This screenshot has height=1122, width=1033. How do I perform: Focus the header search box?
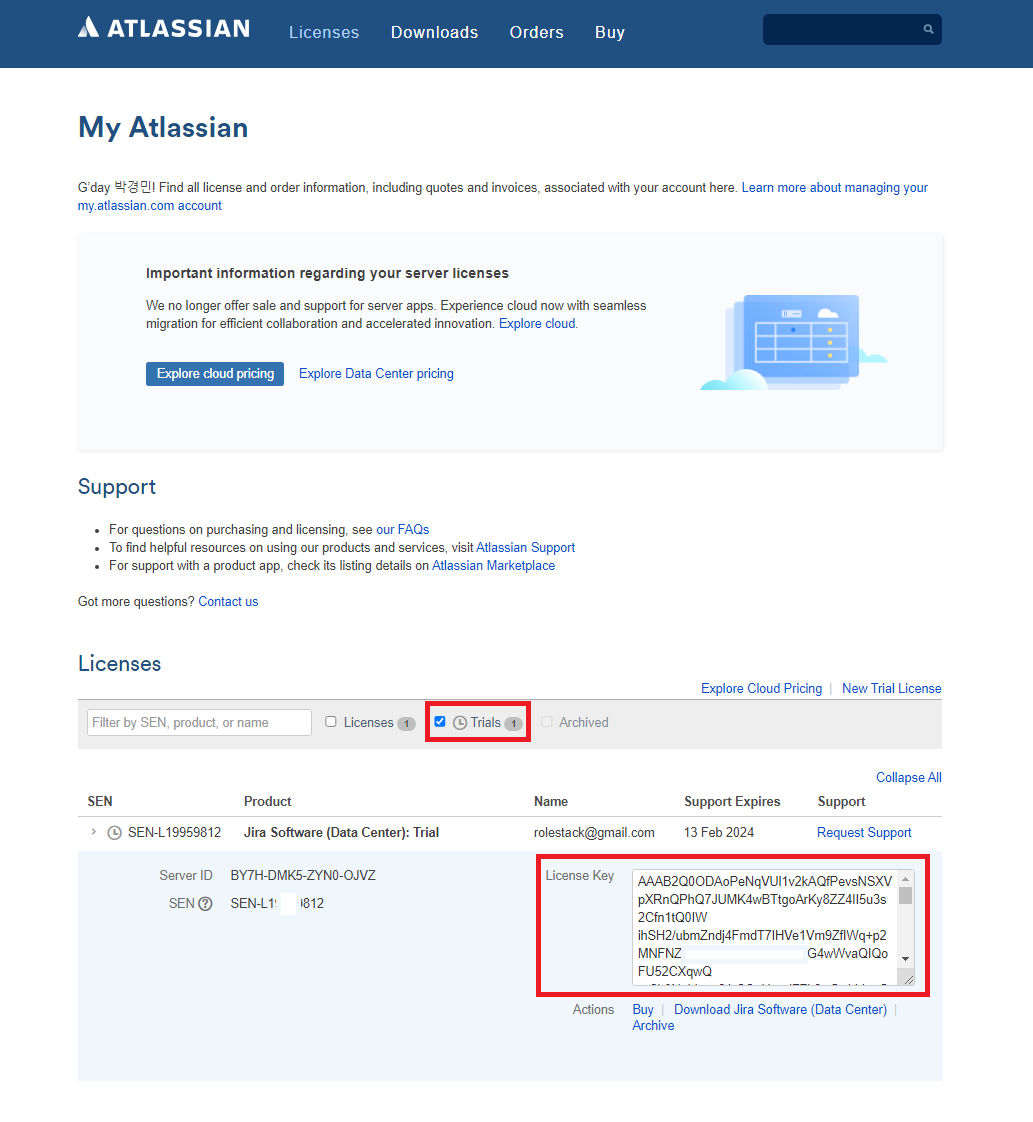(x=852, y=29)
